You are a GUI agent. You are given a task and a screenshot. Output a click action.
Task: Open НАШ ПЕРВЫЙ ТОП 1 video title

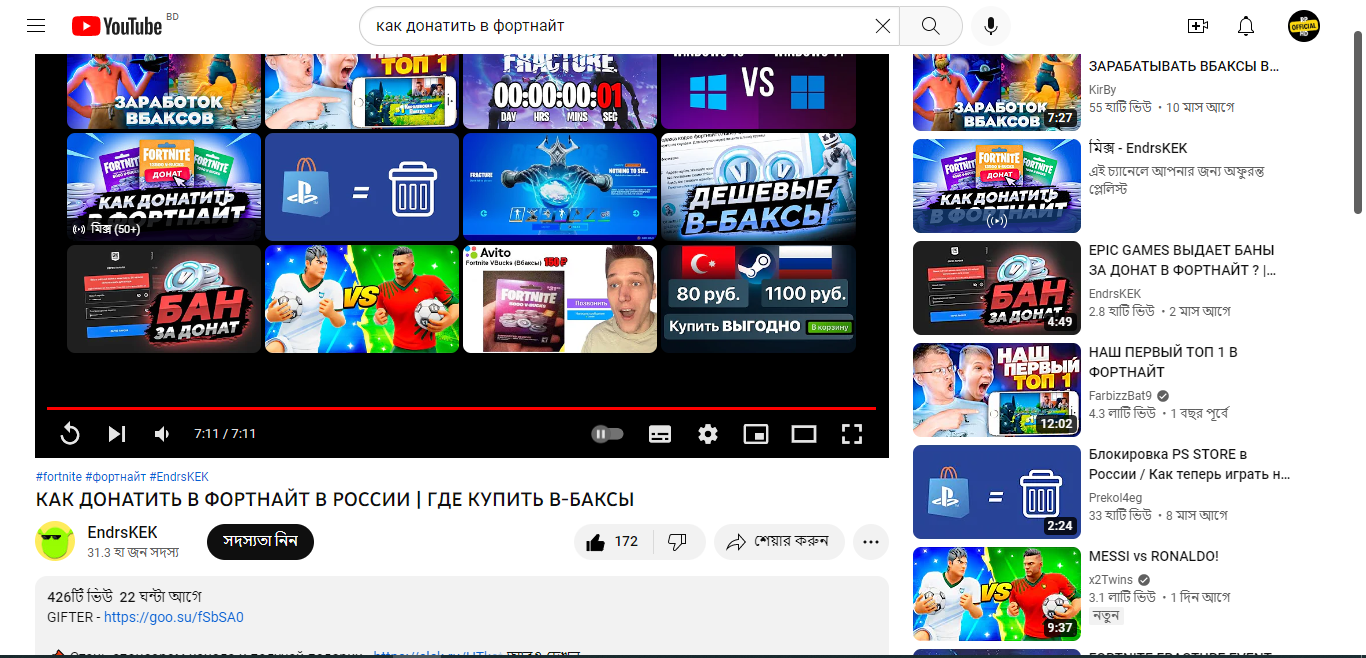[x=1163, y=362]
